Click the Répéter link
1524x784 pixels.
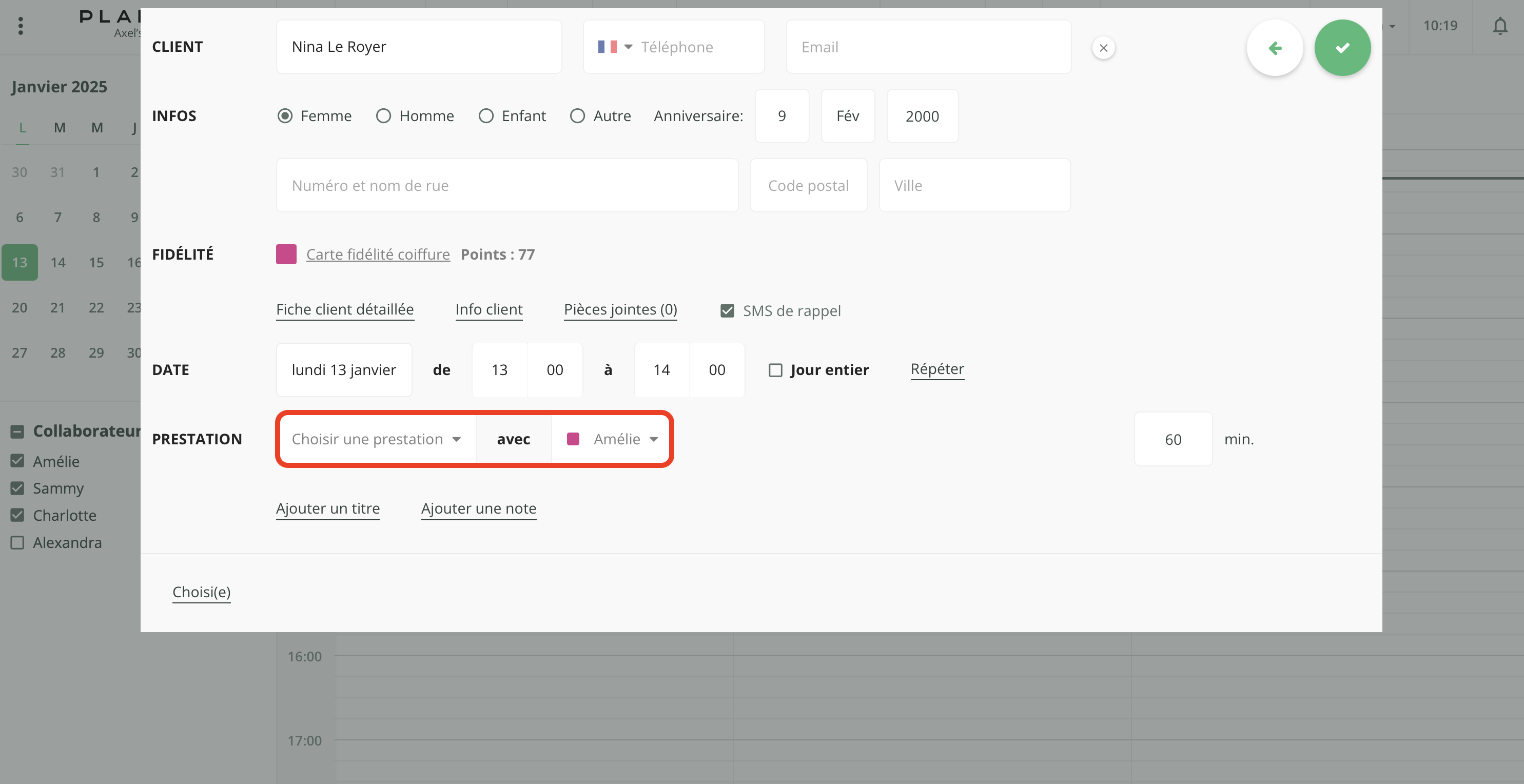pyautogui.click(x=936, y=369)
